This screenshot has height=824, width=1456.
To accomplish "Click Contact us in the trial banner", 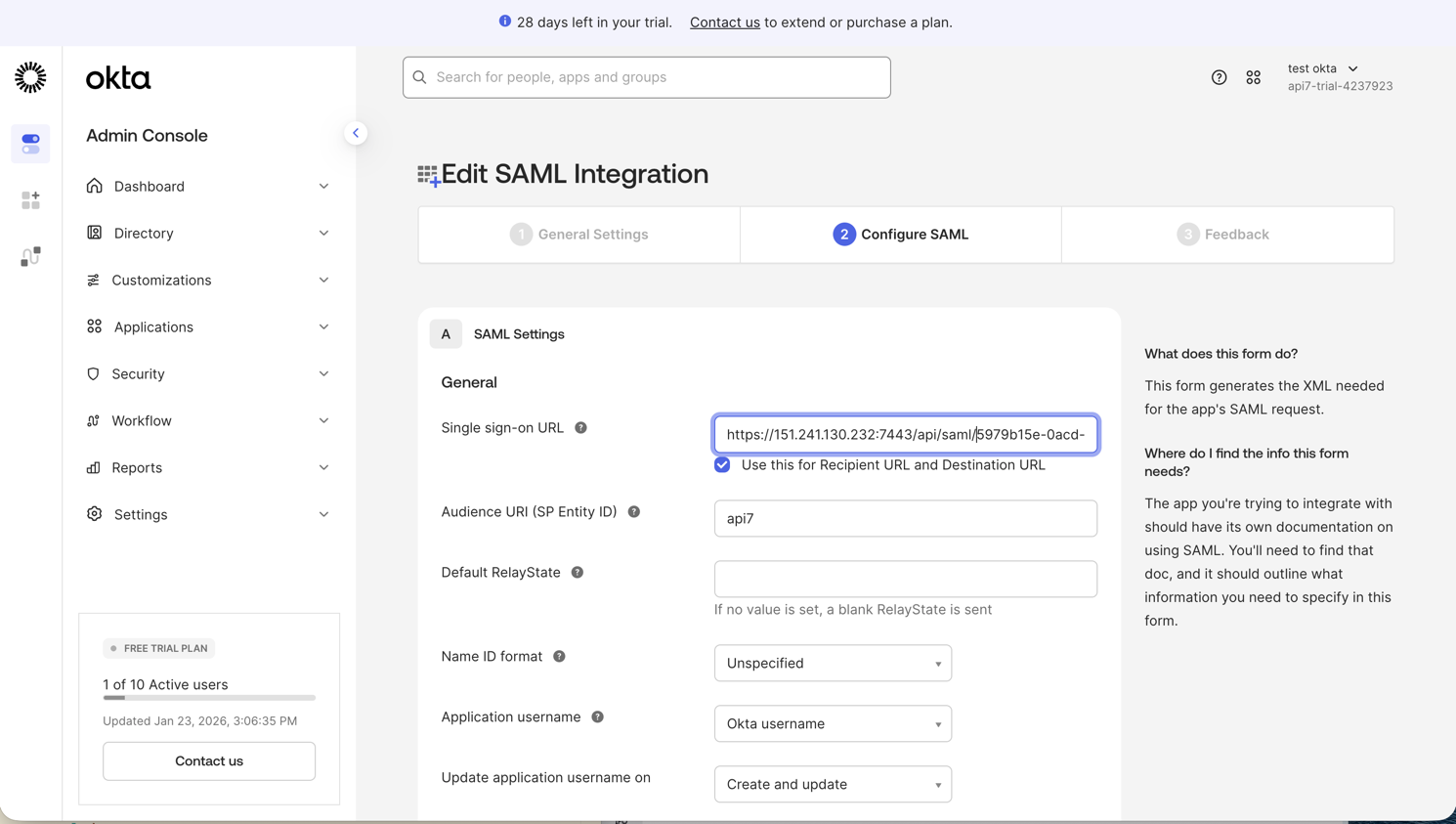I will pos(724,22).
